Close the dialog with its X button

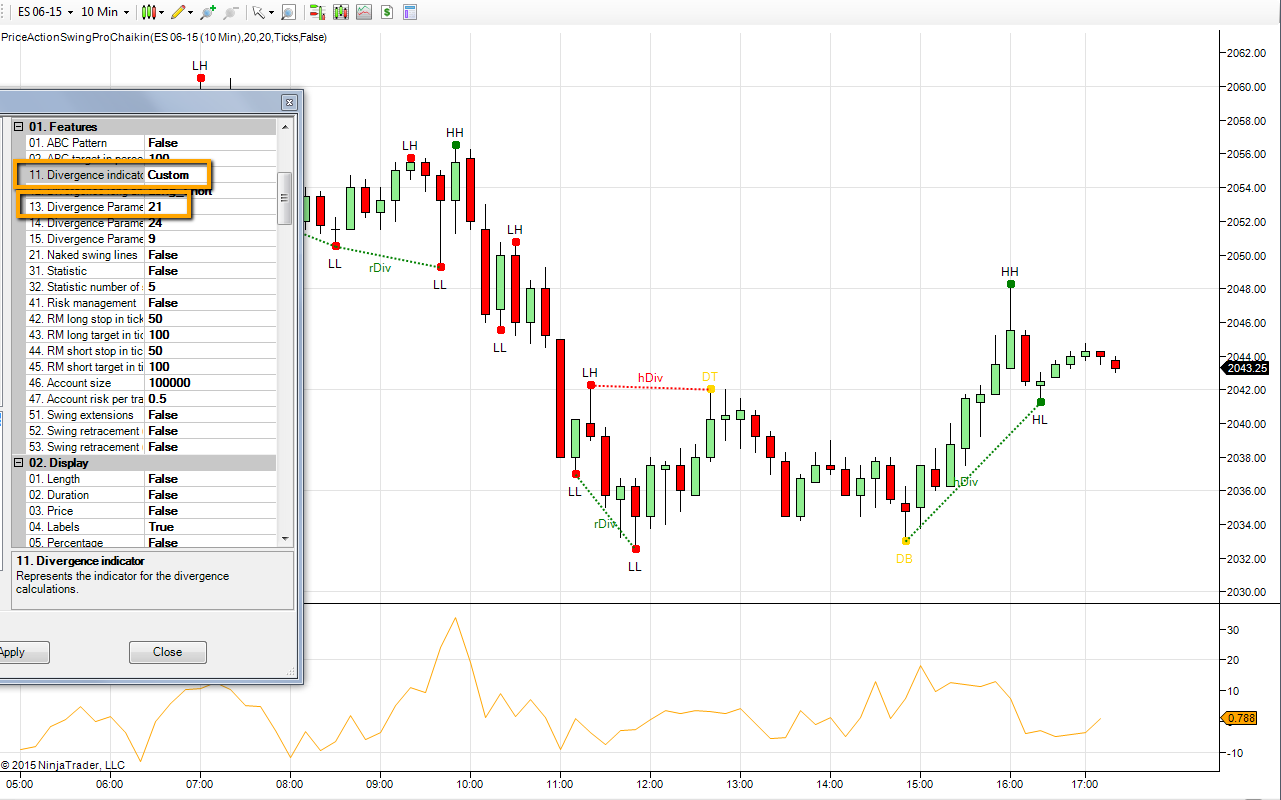point(288,102)
